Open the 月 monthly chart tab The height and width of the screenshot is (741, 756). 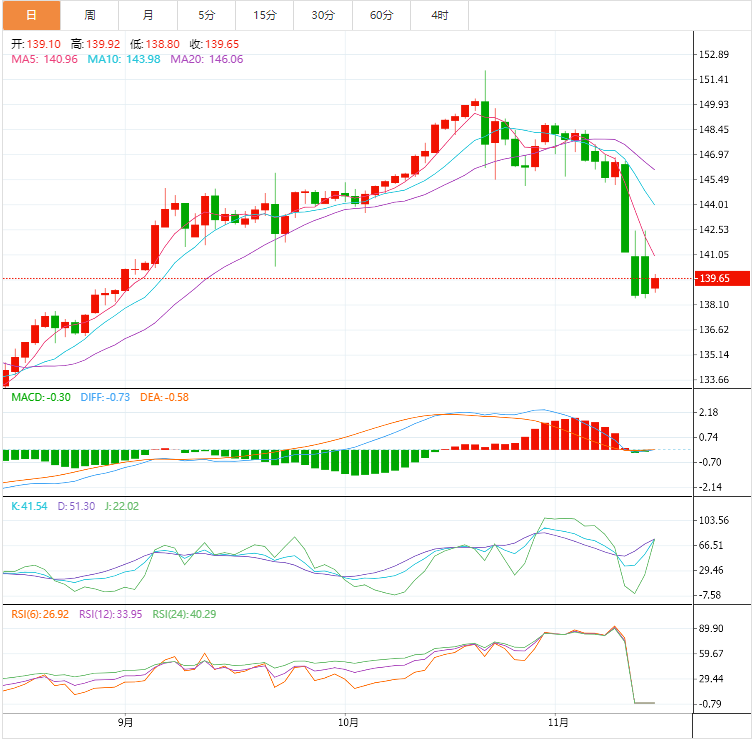148,15
